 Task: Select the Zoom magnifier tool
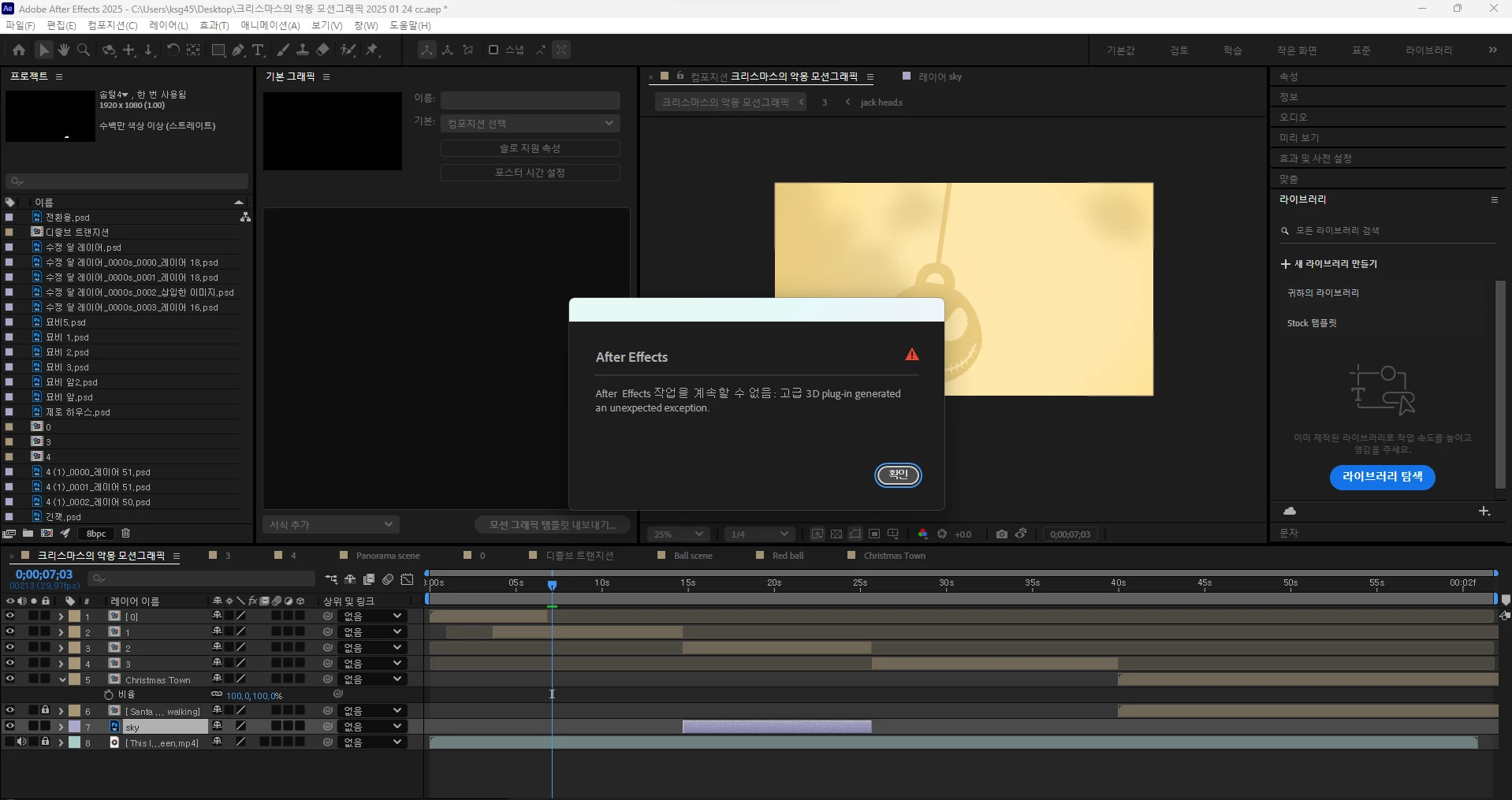(84, 50)
